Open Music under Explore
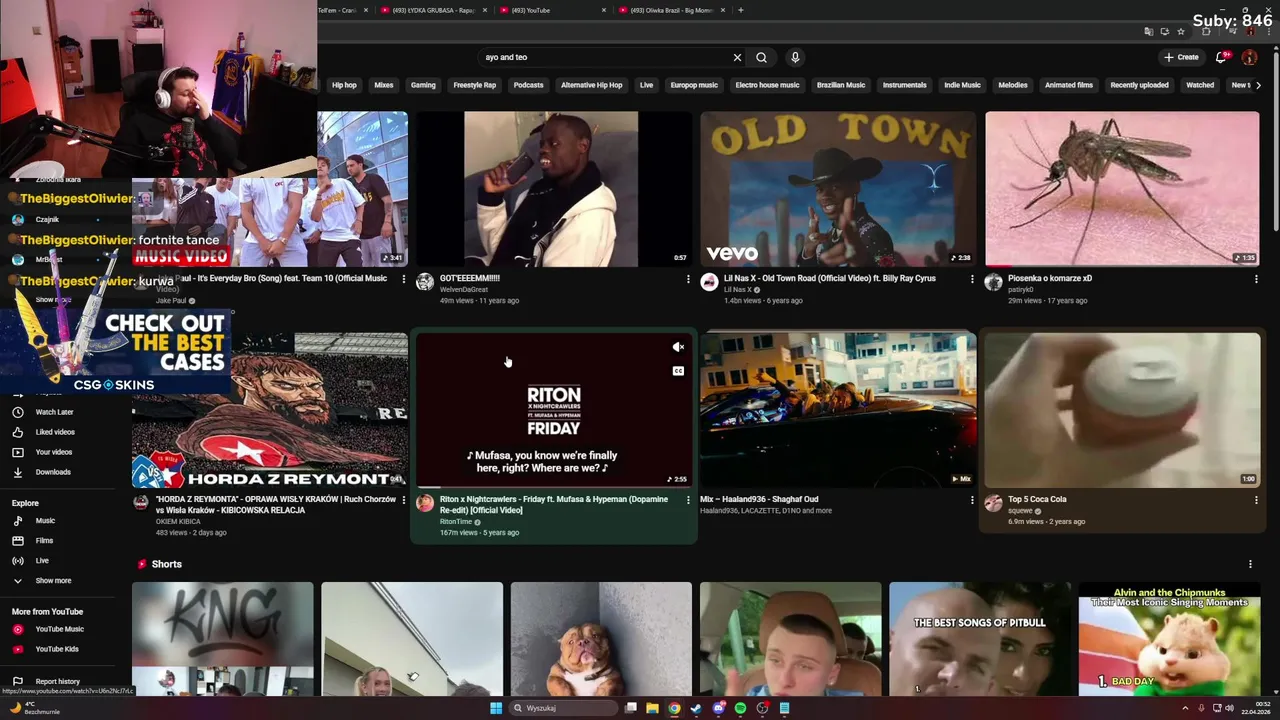The height and width of the screenshot is (720, 1280). pos(45,521)
